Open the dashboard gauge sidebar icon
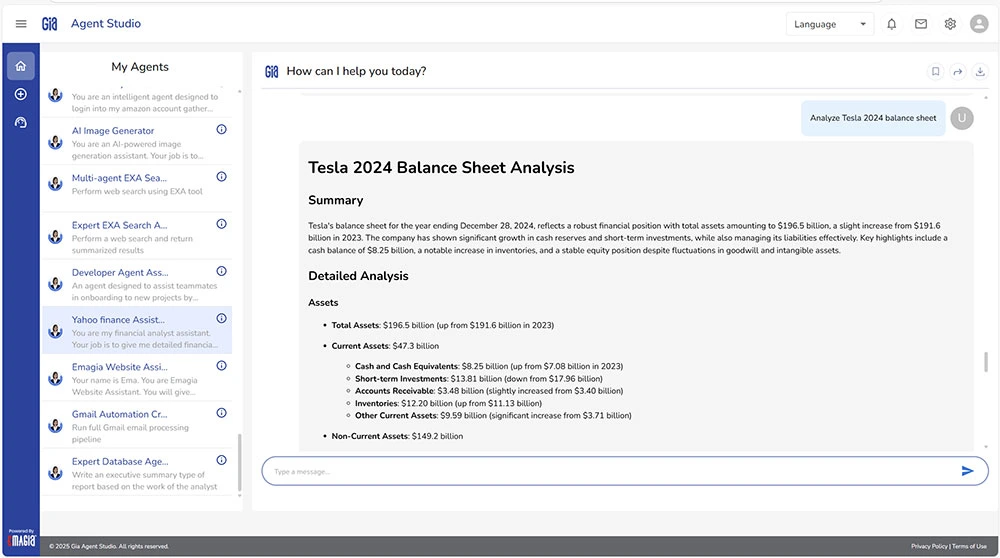Image resolution: width=1000 pixels, height=558 pixels. (21, 122)
